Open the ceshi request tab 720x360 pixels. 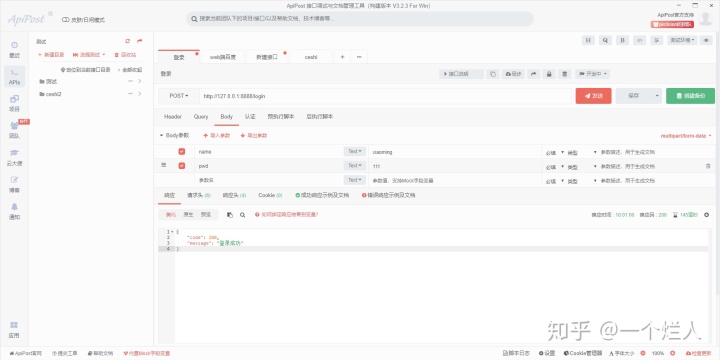click(311, 57)
